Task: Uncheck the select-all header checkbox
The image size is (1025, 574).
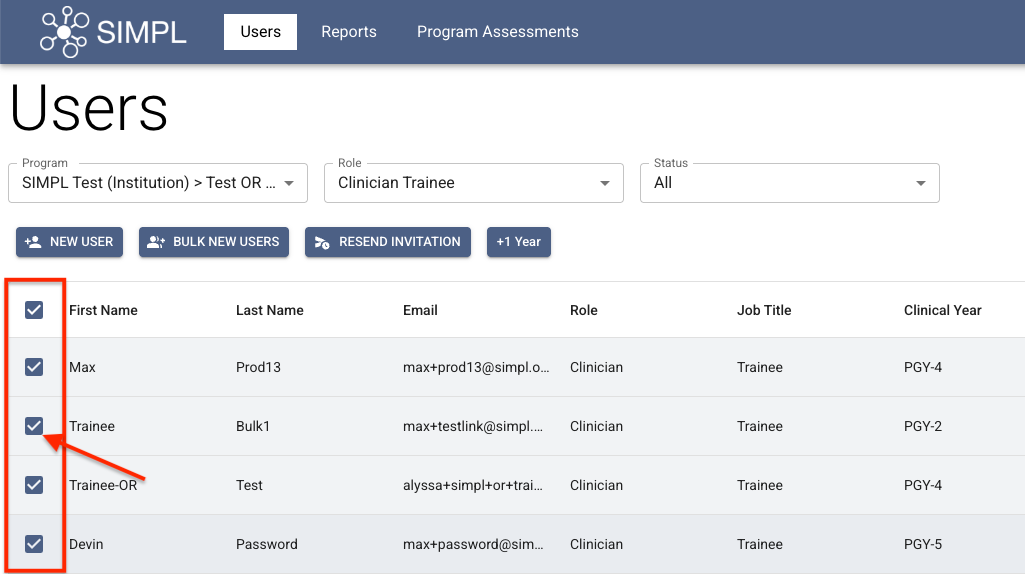Action: point(34,310)
